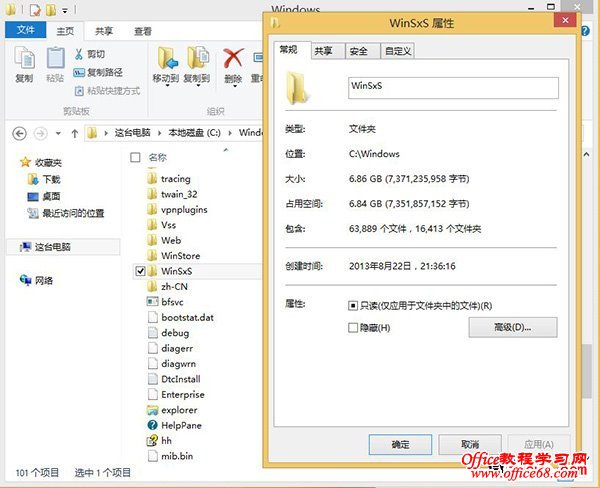
Task: Uncheck the WinSxS folder checkbox
Action: [140, 271]
